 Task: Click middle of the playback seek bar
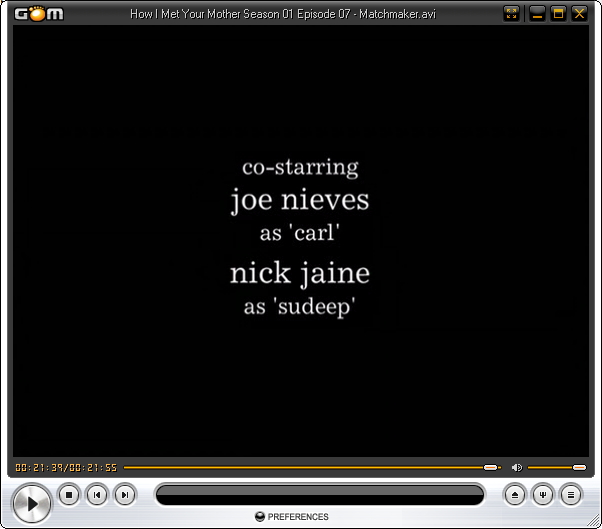(313, 468)
